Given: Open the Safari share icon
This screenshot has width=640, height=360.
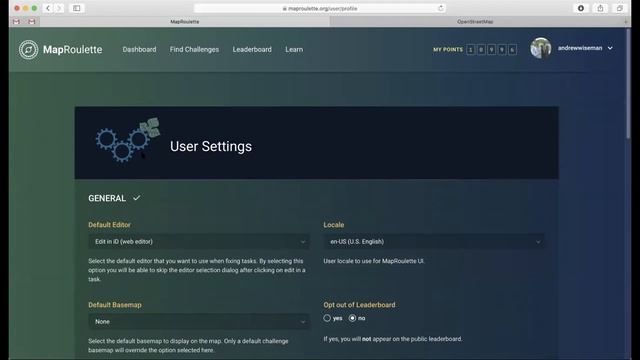Looking at the screenshot, I should 600,8.
